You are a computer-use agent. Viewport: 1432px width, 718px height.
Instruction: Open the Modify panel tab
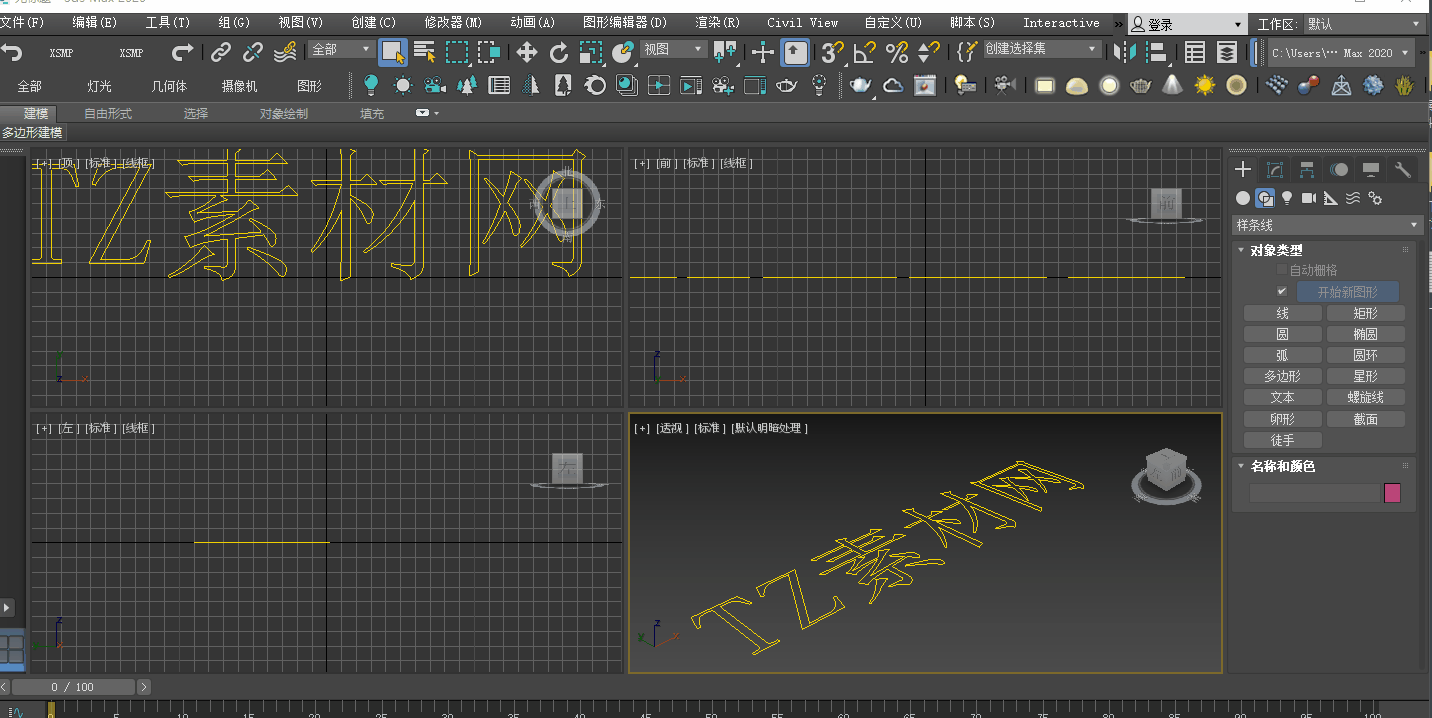1275,170
